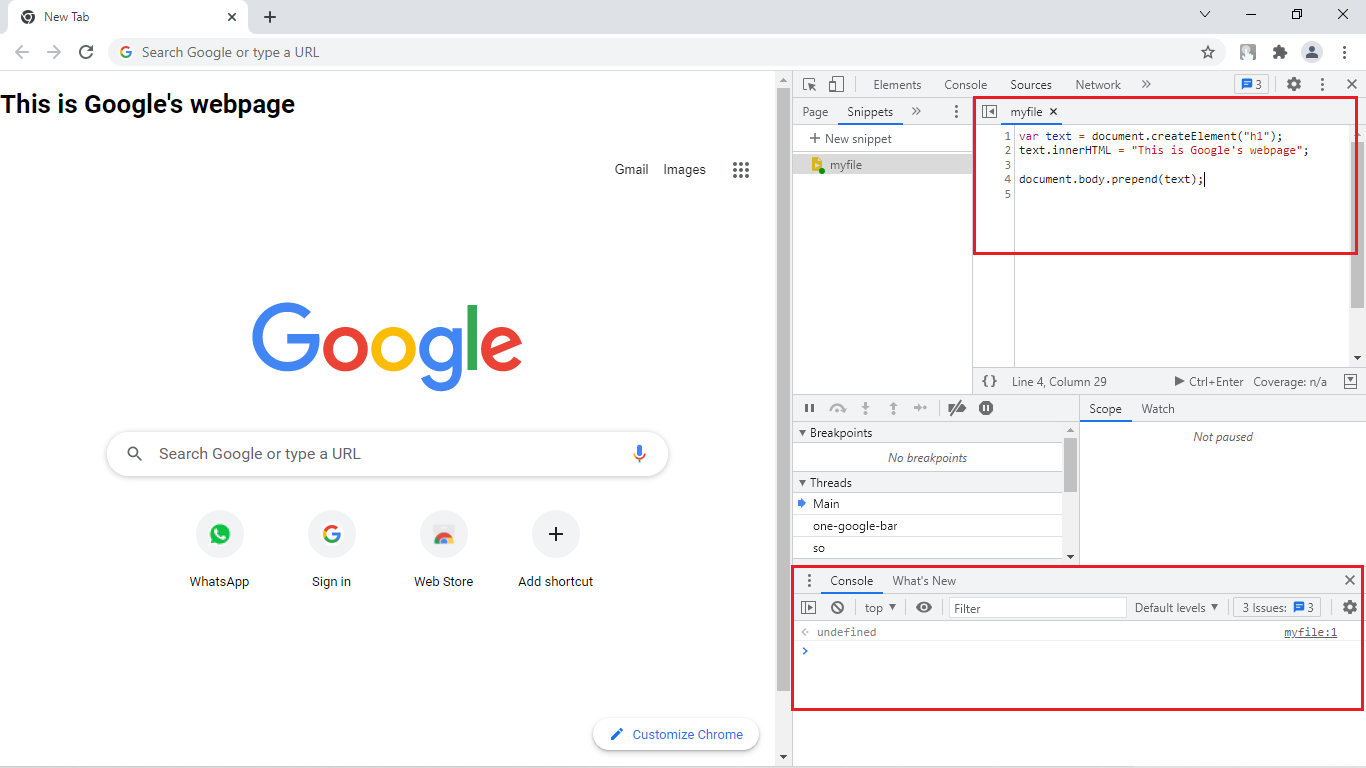Click the Gmail link
Image resolution: width=1366 pixels, height=768 pixels.
tap(631, 170)
